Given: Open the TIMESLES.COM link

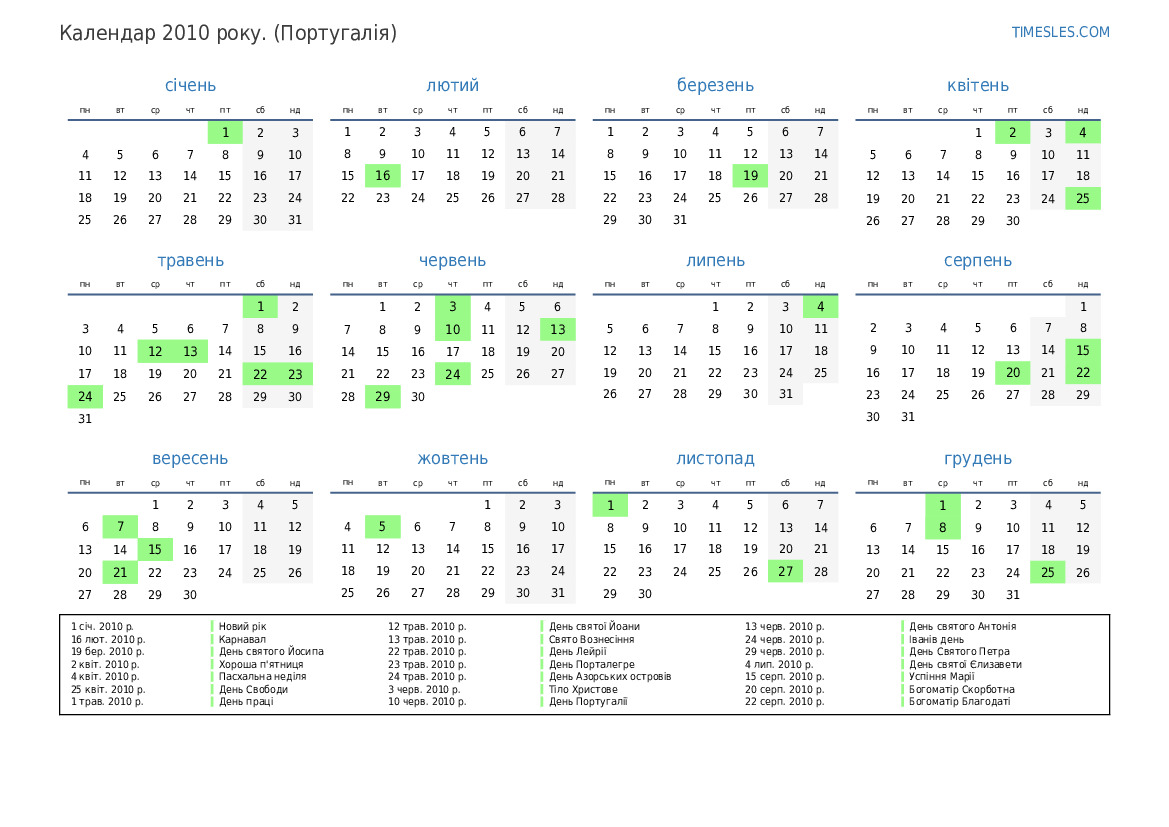Looking at the screenshot, I should click(x=1060, y=32).
